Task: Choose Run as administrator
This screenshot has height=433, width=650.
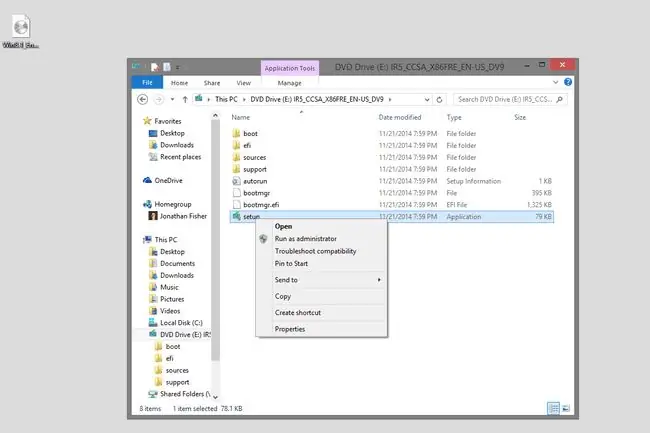Action: click(322, 239)
